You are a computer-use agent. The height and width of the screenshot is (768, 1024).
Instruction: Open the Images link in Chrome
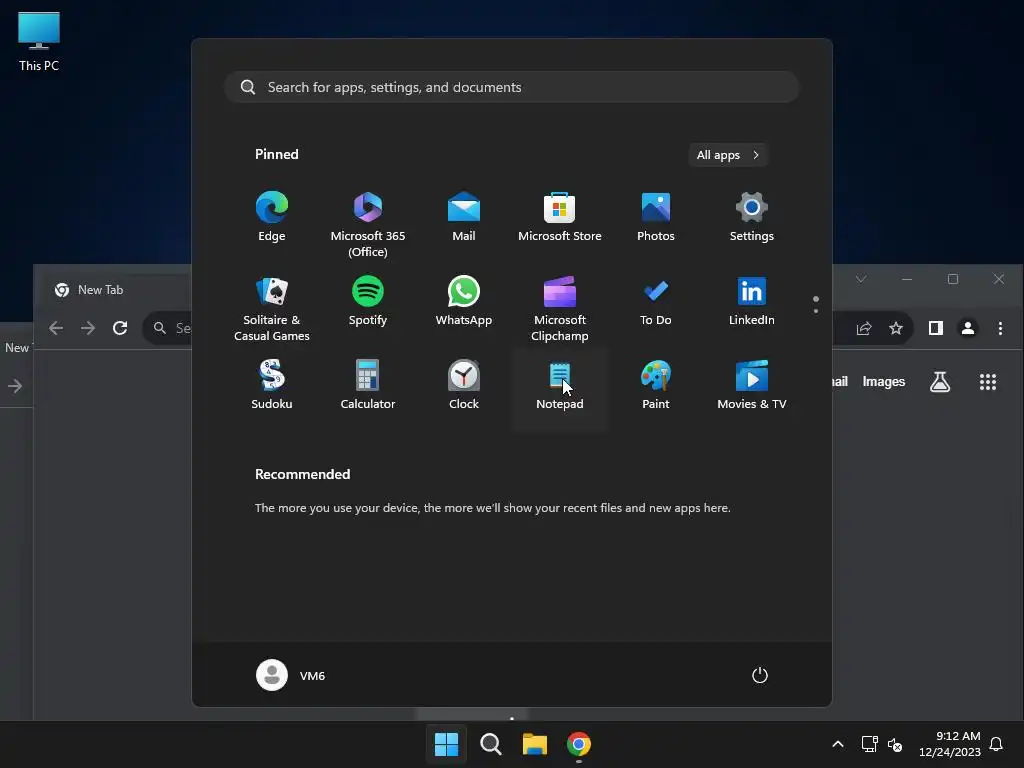(x=884, y=381)
